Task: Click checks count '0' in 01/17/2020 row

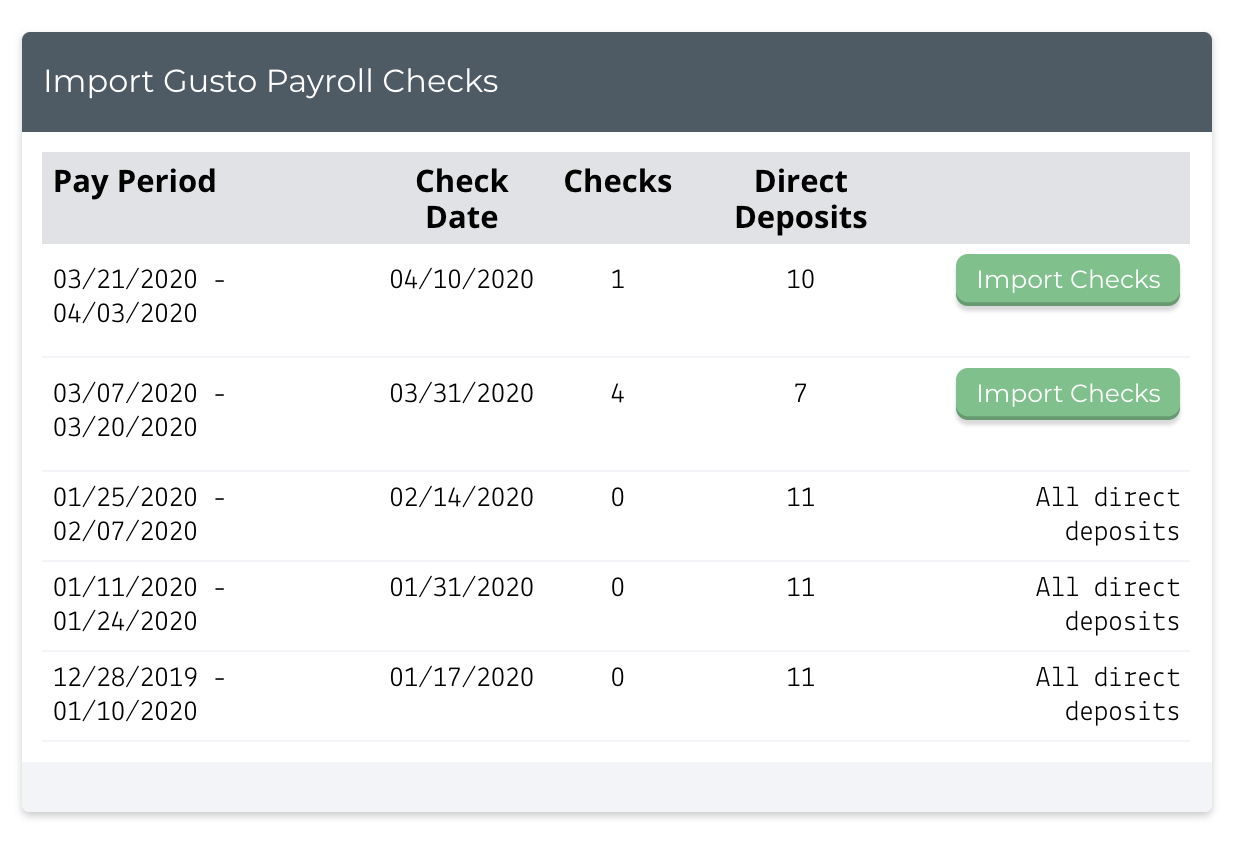Action: [x=618, y=678]
